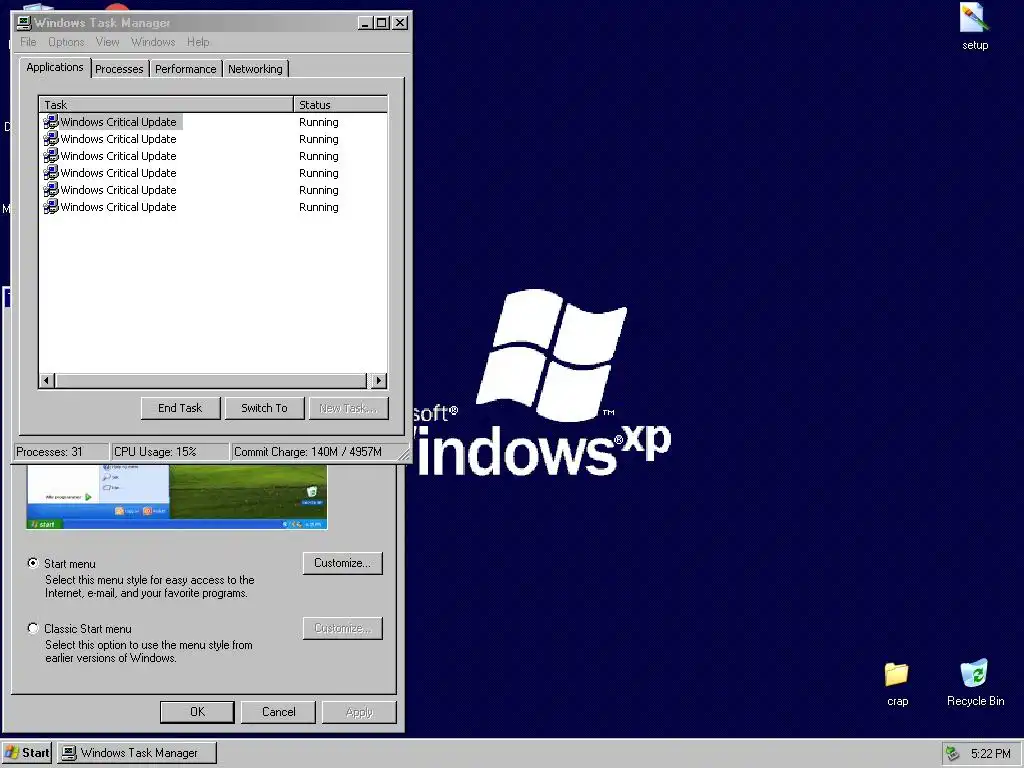Switch to the Networking tab
Screen dimensions: 1024x768
pos(255,69)
